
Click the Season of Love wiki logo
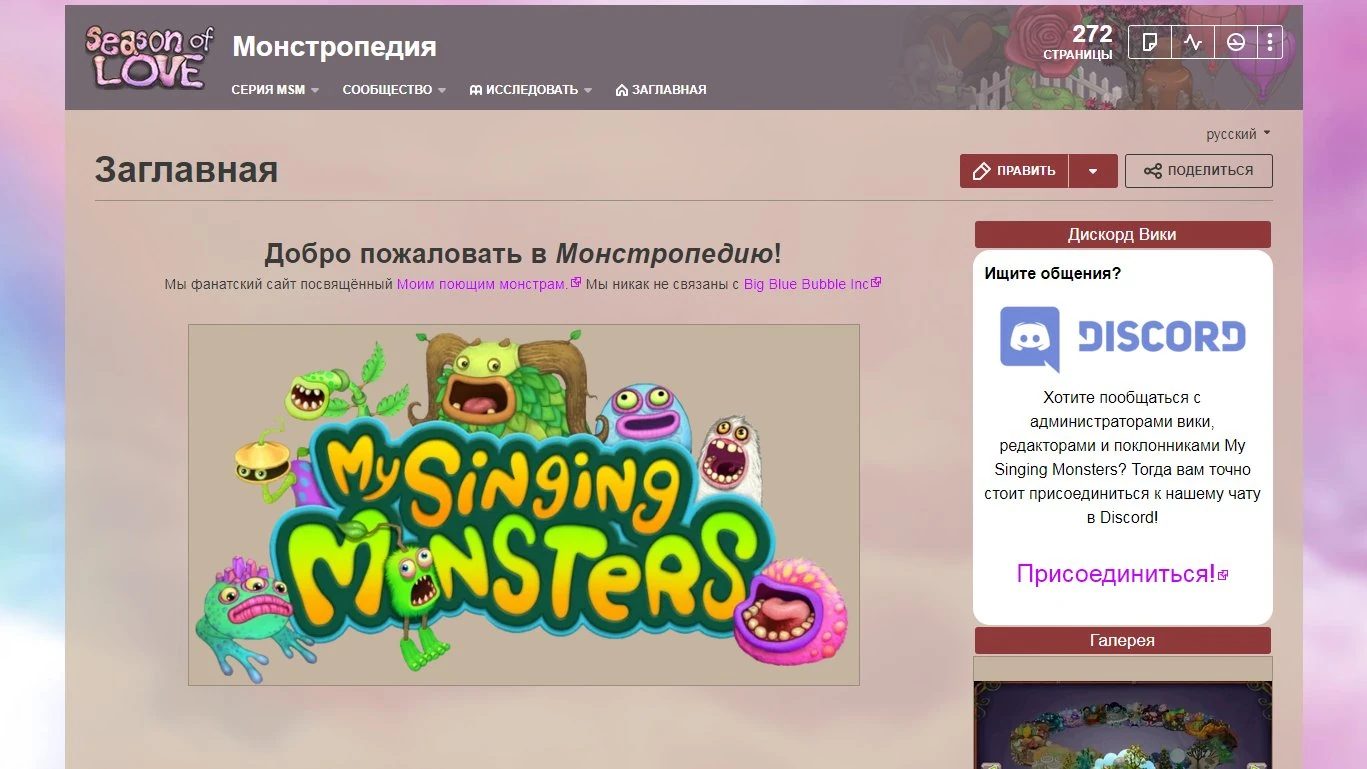tap(149, 57)
